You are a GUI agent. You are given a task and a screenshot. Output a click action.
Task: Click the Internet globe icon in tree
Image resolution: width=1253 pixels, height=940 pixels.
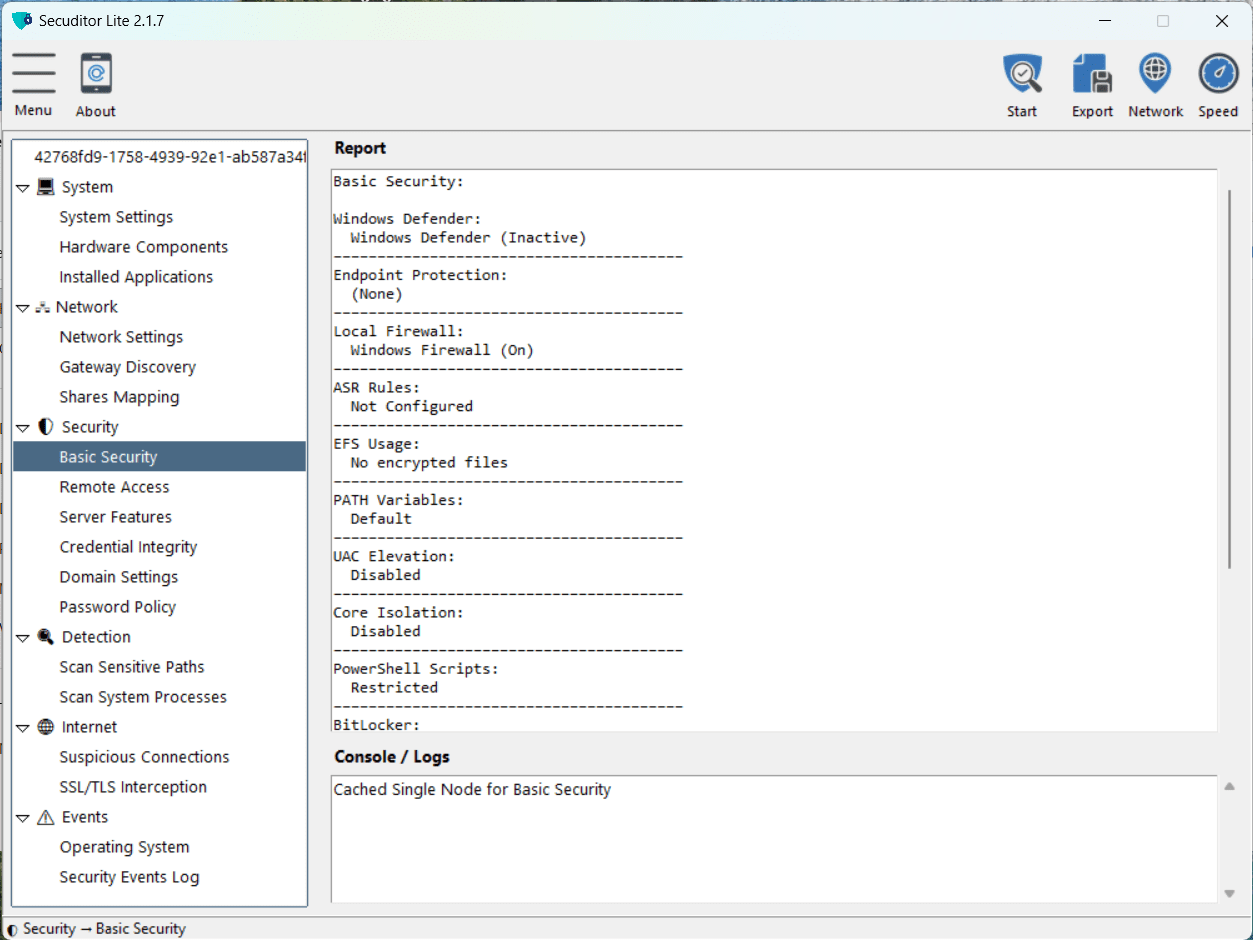(46, 727)
